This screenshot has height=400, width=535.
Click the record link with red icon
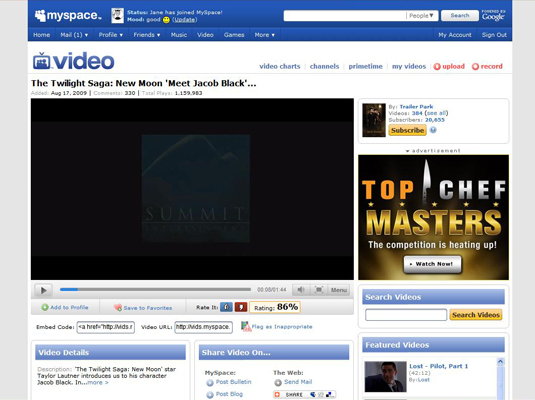point(487,66)
